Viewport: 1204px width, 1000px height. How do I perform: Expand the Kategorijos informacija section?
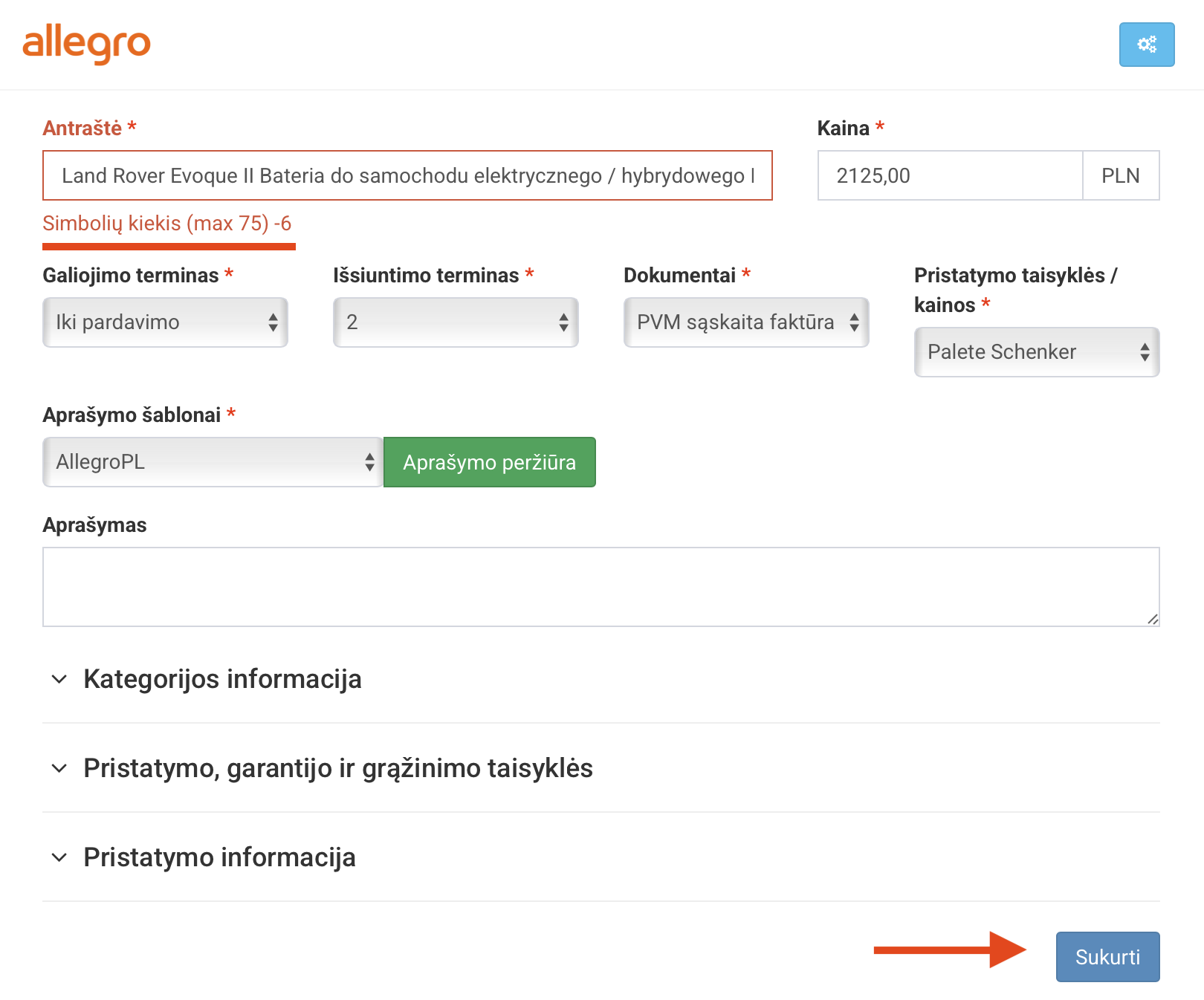pos(601,679)
